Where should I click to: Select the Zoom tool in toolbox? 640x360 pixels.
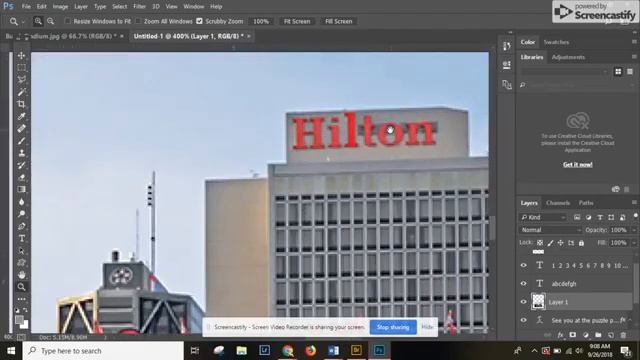point(22,287)
